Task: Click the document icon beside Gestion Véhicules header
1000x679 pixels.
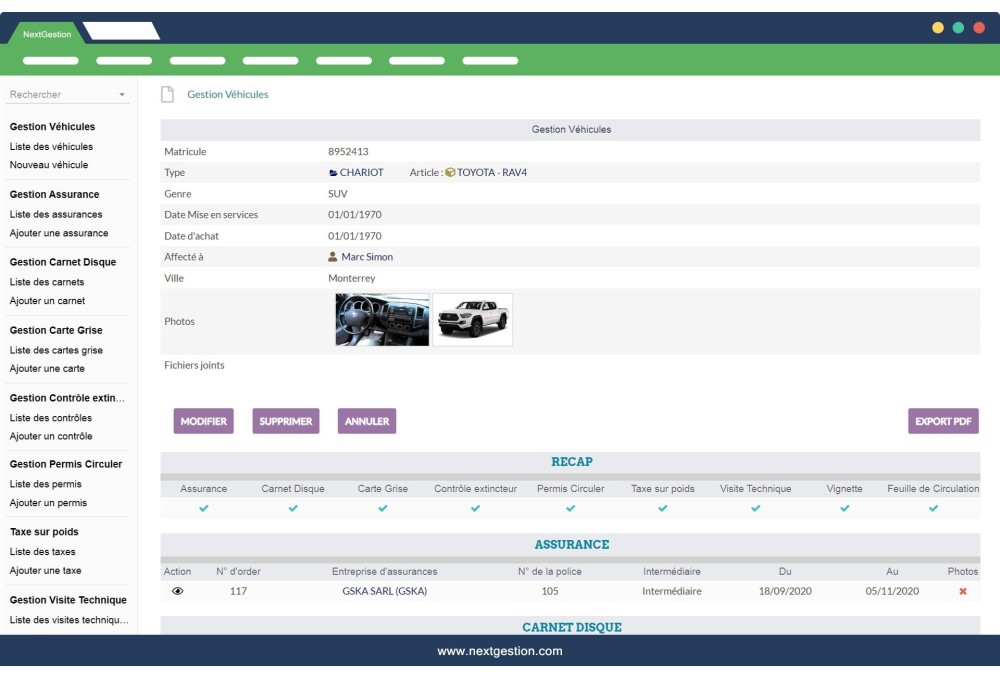Action: click(170, 93)
